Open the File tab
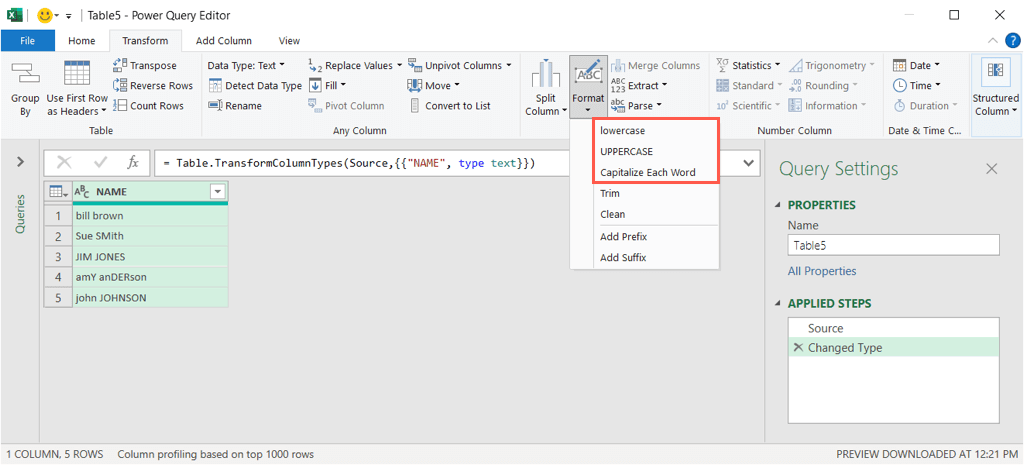The height and width of the screenshot is (465, 1024). click(x=27, y=40)
